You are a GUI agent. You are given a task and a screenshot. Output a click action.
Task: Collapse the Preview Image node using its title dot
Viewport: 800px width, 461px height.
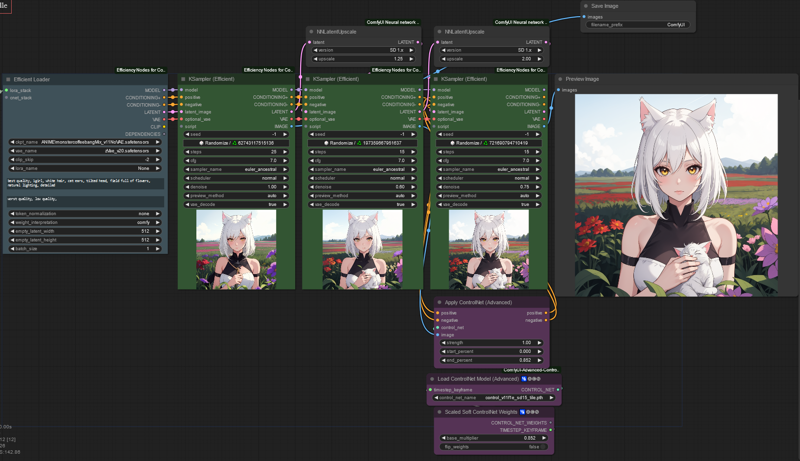pyautogui.click(x=560, y=79)
